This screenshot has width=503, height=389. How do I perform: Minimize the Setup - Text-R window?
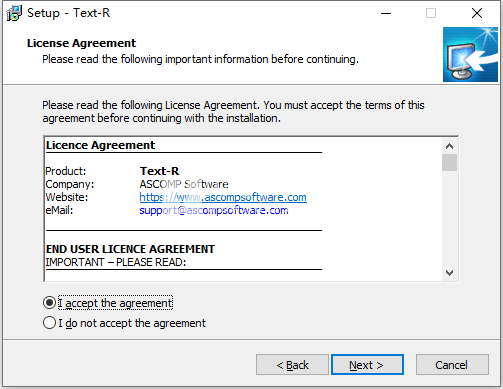pos(386,13)
